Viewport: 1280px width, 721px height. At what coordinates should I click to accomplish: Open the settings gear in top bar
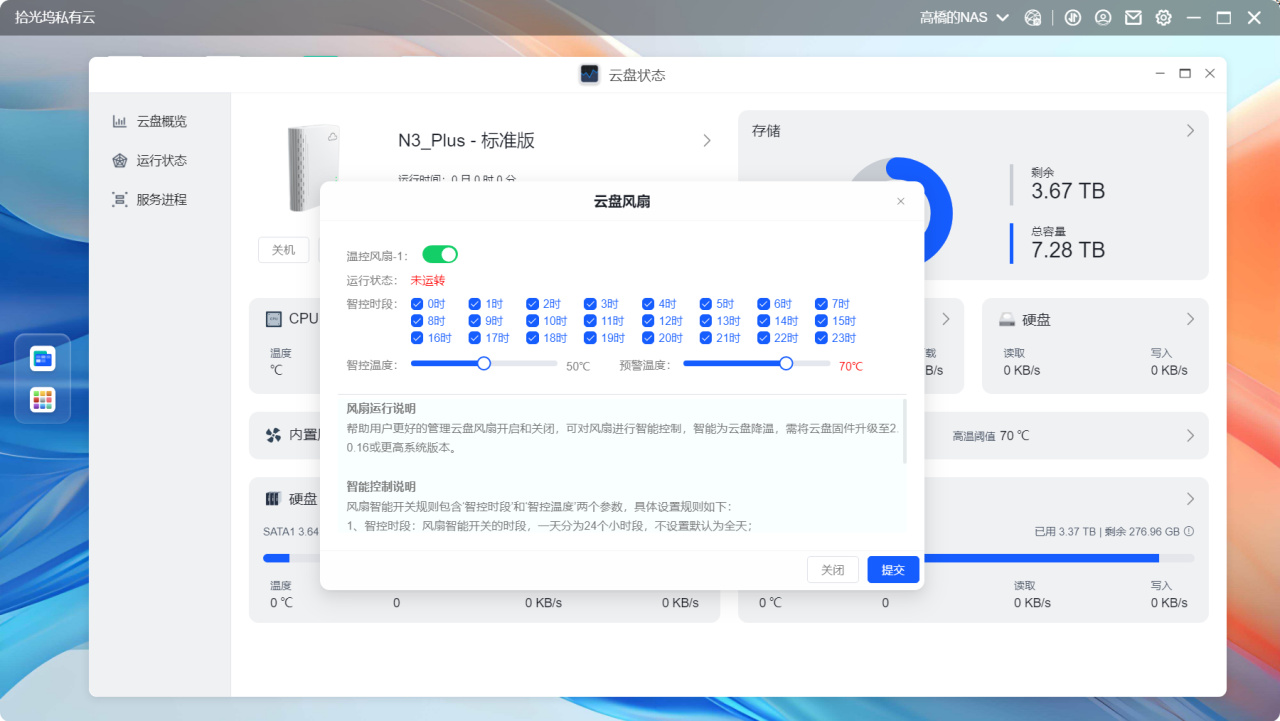pos(1163,18)
